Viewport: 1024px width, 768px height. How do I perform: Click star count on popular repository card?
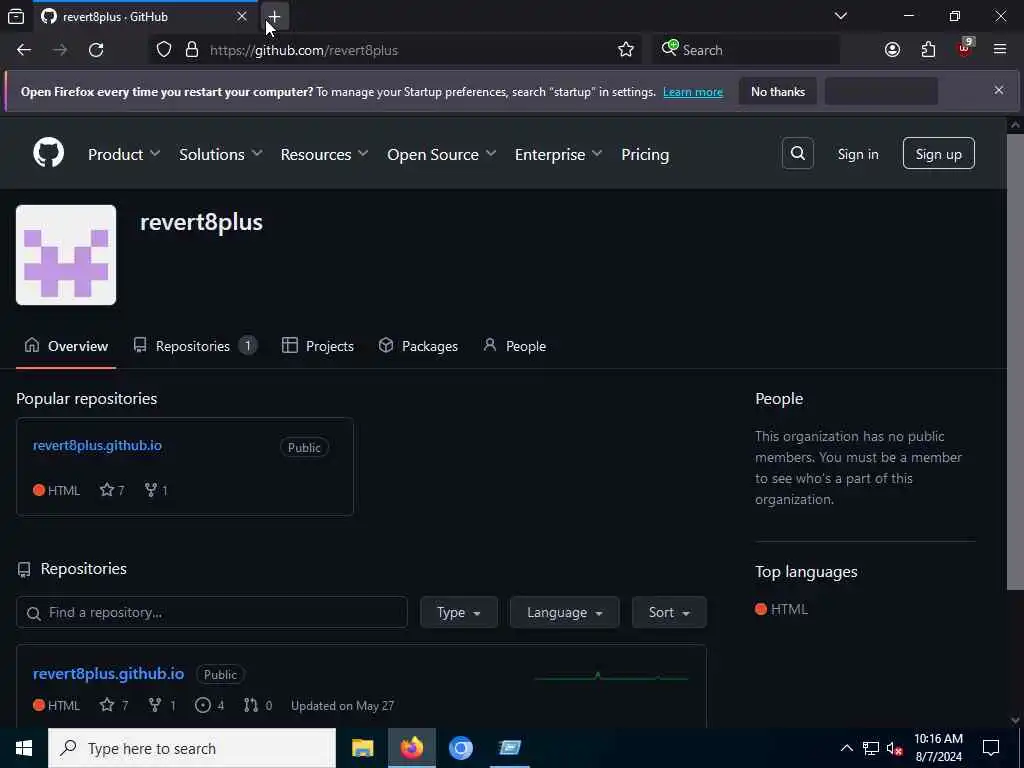pos(112,490)
